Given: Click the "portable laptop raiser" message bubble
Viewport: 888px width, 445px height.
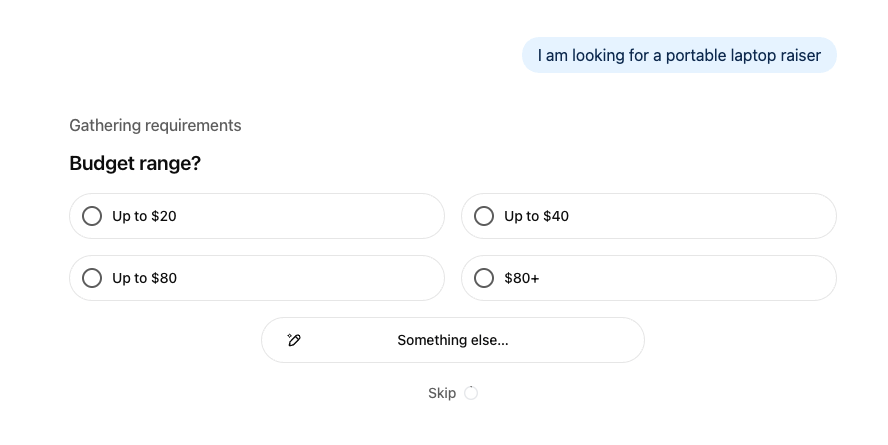Looking at the screenshot, I should point(679,56).
